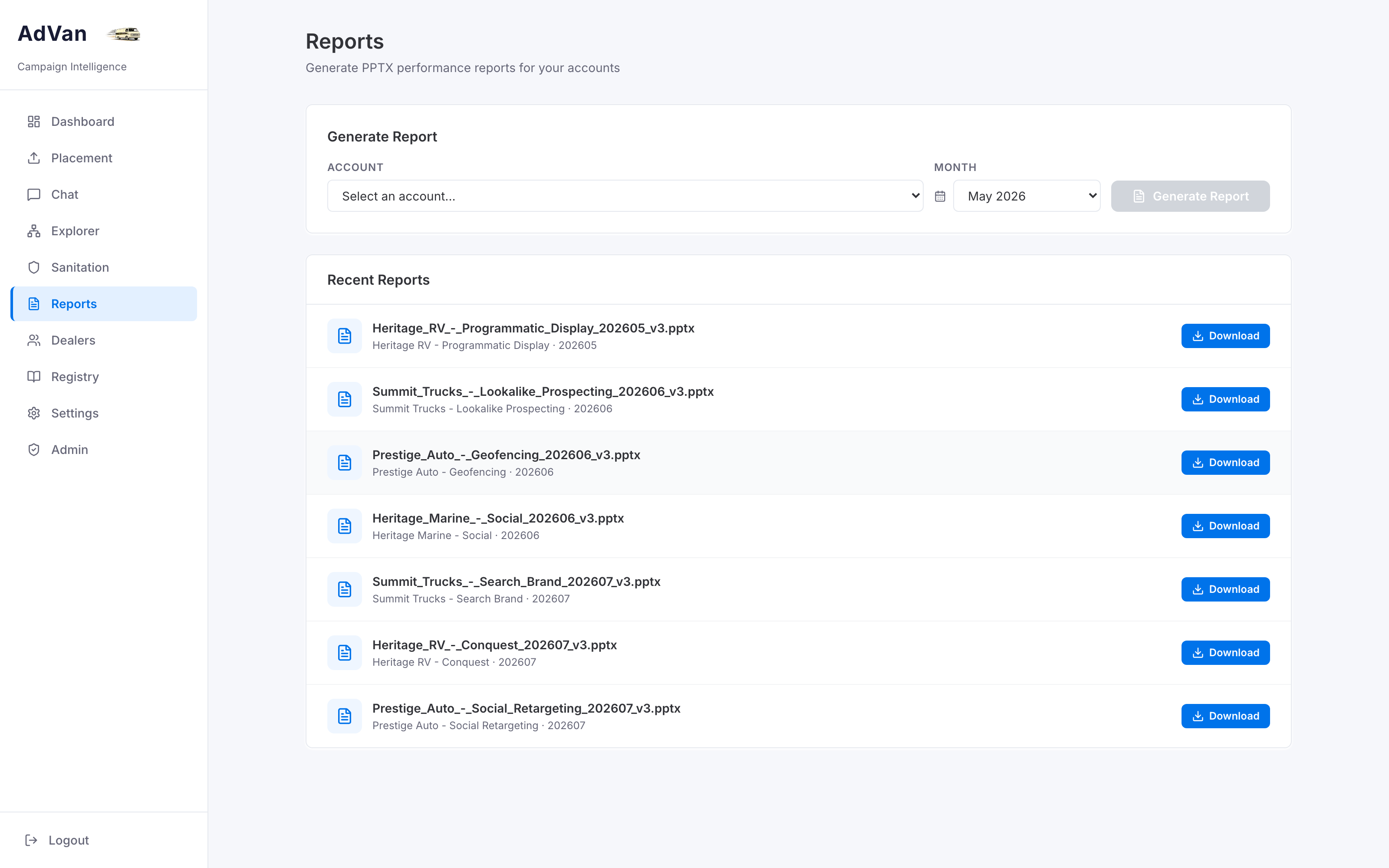1389x868 pixels.
Task: Click the Chat bubble icon
Action: [34, 194]
